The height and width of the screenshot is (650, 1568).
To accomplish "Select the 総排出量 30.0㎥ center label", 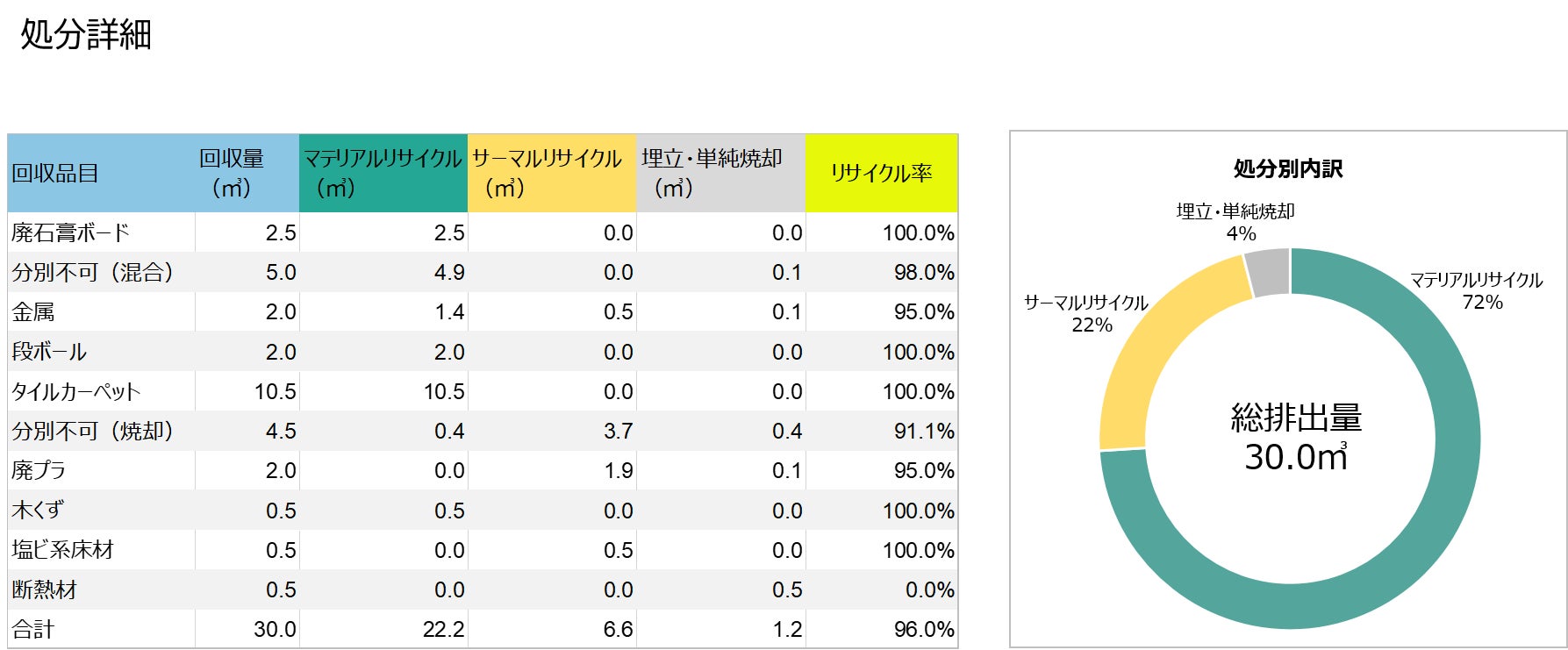I will [1296, 438].
